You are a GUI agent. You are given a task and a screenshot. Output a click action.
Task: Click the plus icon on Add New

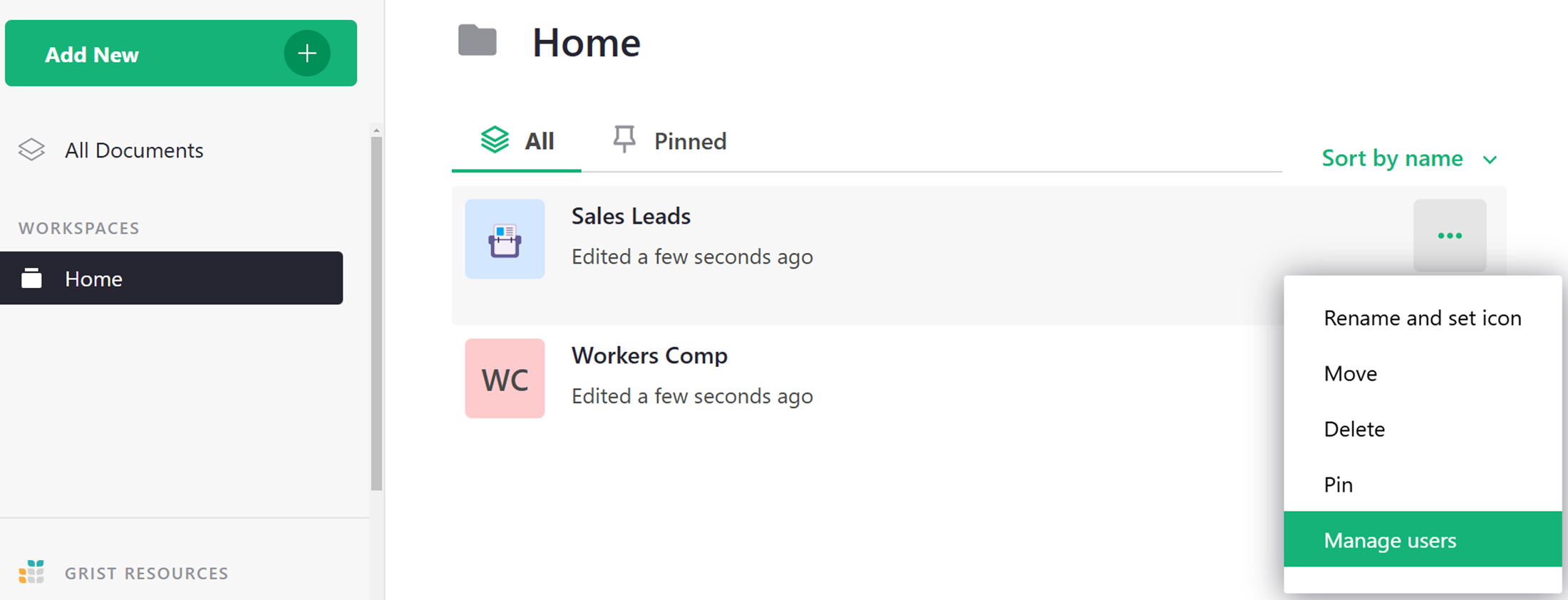[x=306, y=53]
